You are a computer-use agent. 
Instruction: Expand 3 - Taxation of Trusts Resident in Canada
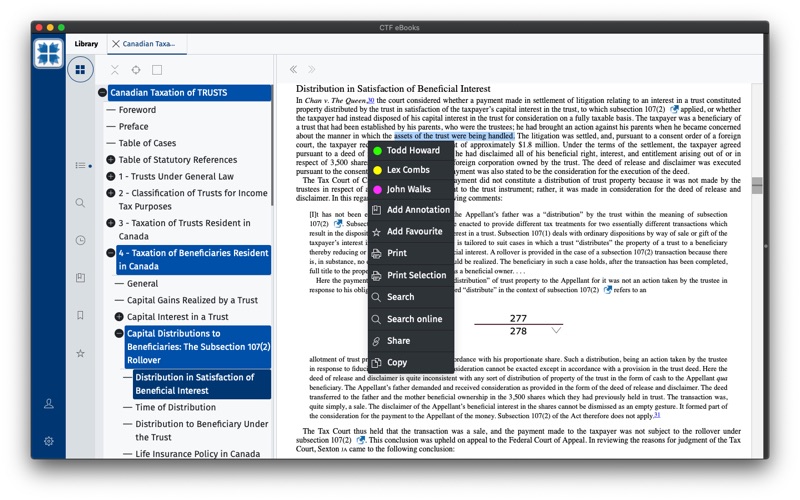(110, 223)
